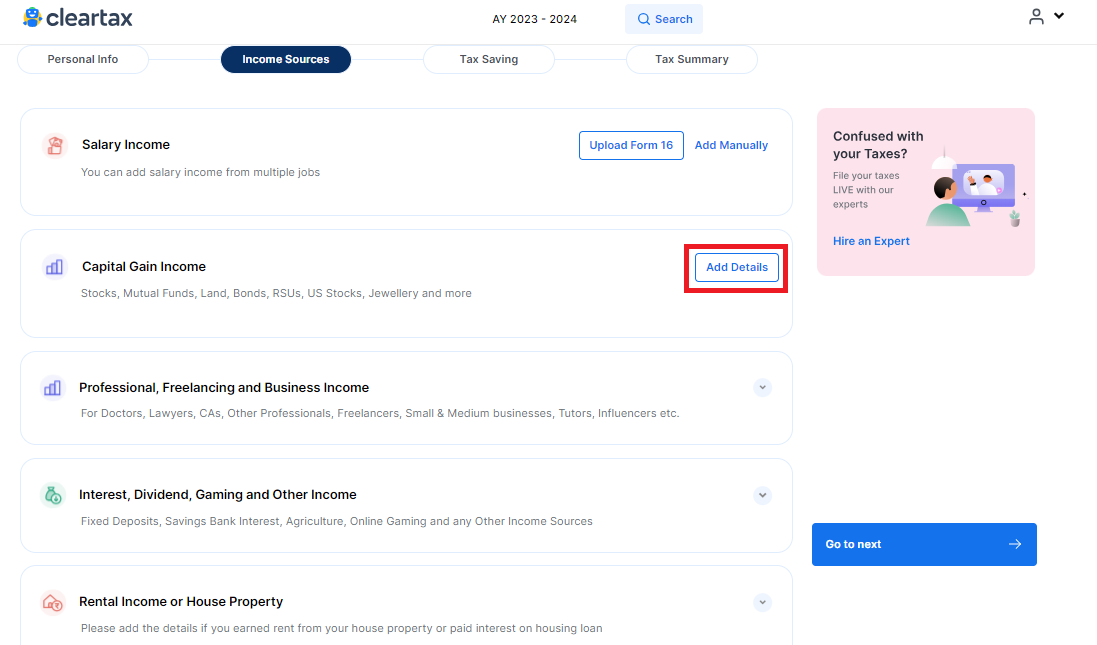Image resolution: width=1097 pixels, height=645 pixels.
Task: Click the Capital Gain Income chart icon
Action: [55, 267]
